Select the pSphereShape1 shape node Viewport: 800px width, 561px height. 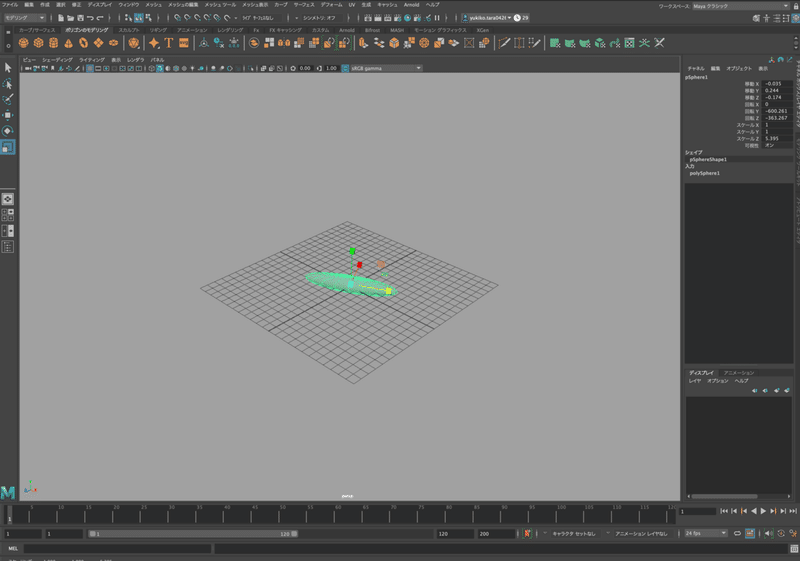pos(708,160)
